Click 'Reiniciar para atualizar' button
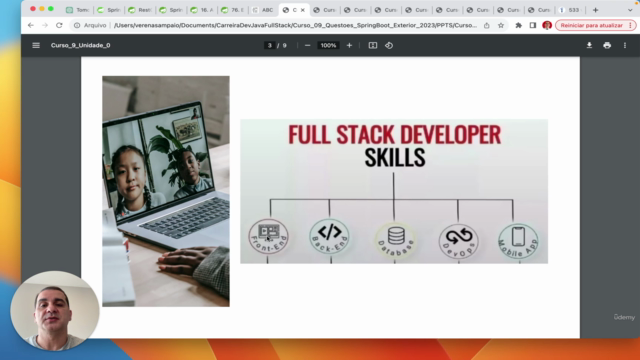 595,25
